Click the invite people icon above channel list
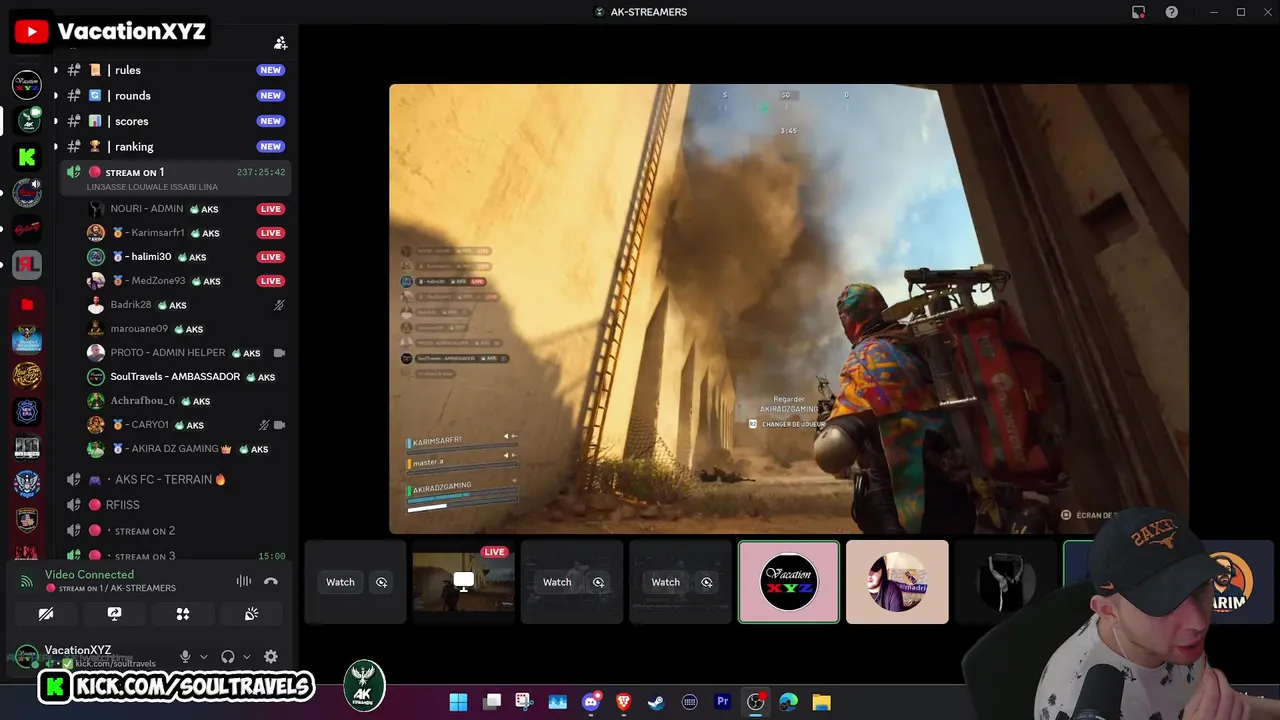The image size is (1280, 720). pyautogui.click(x=281, y=43)
